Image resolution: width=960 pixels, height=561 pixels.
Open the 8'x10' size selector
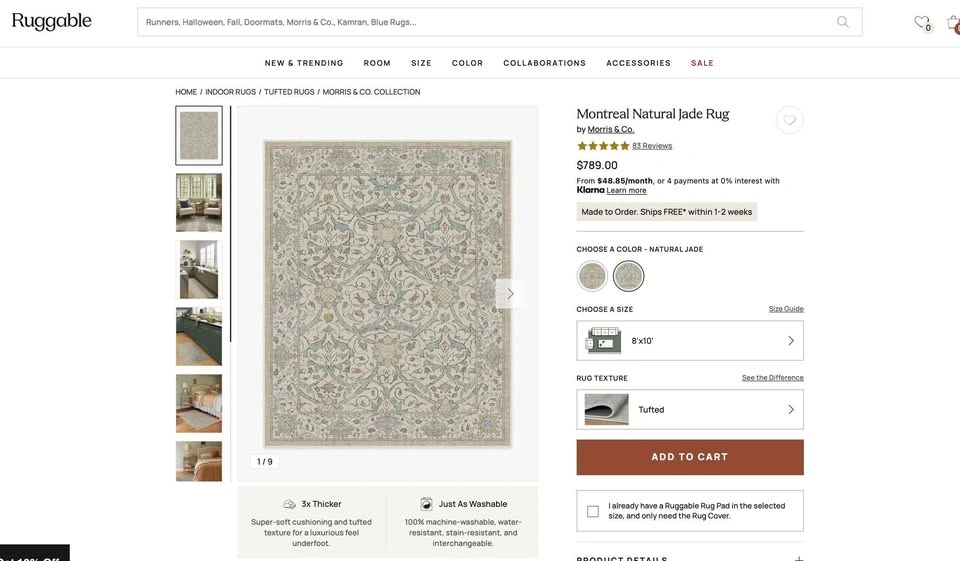tap(690, 341)
